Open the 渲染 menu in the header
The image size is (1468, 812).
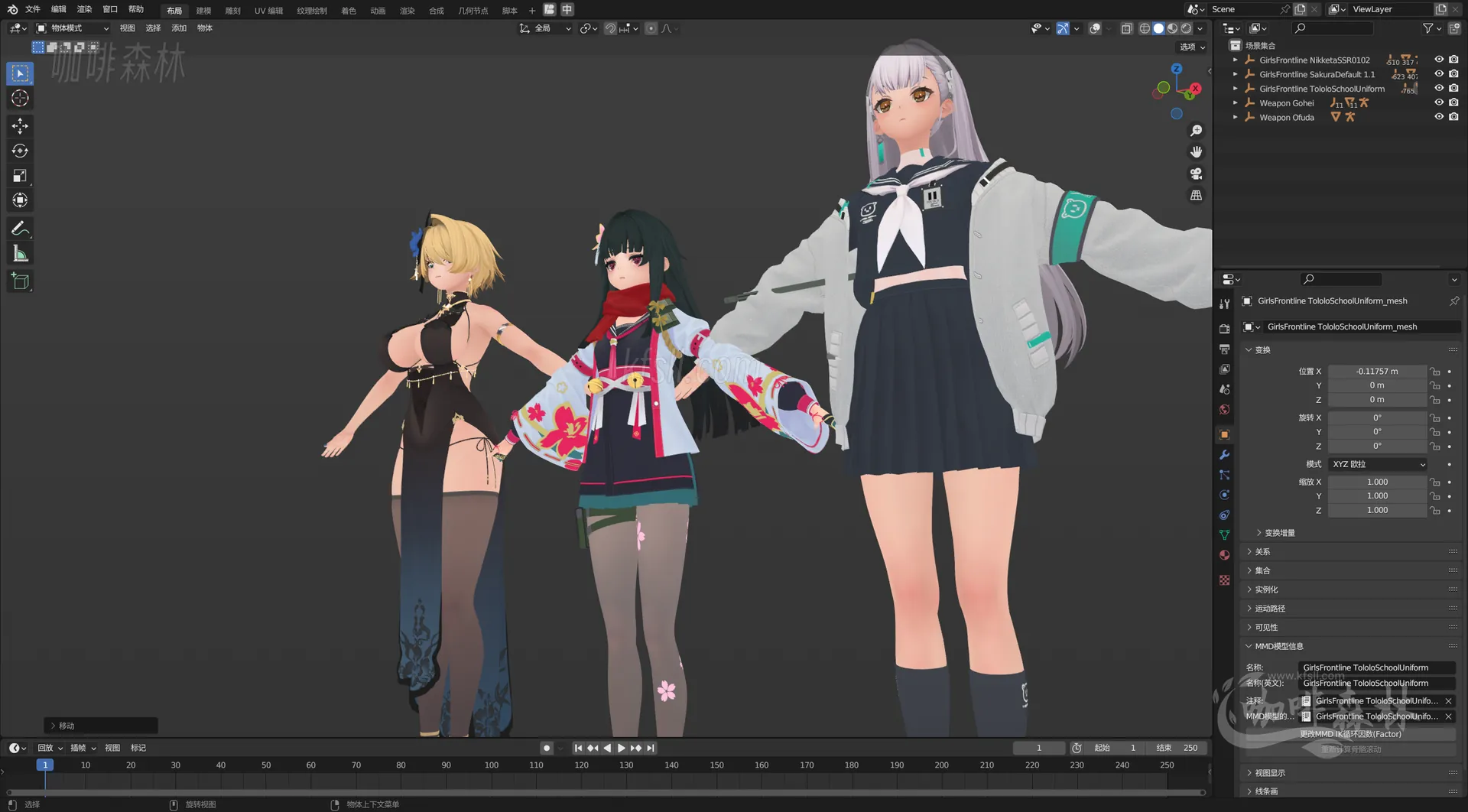click(x=84, y=10)
